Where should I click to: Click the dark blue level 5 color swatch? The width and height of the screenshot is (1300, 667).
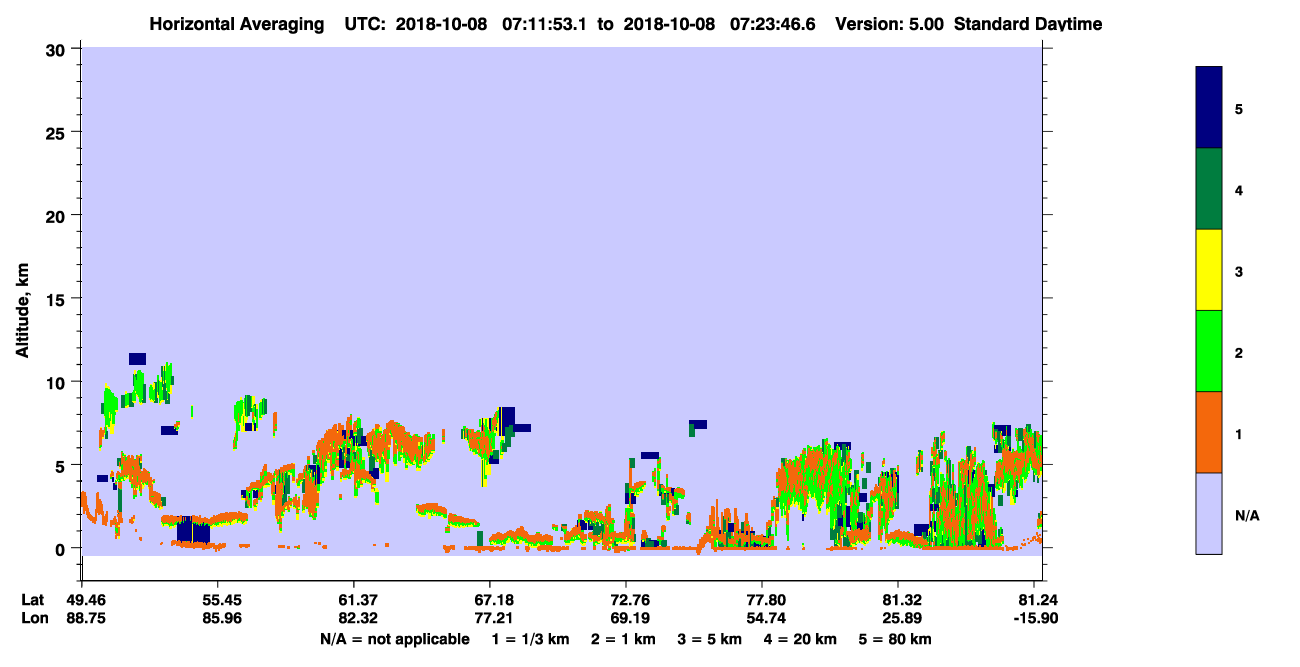pos(1209,107)
